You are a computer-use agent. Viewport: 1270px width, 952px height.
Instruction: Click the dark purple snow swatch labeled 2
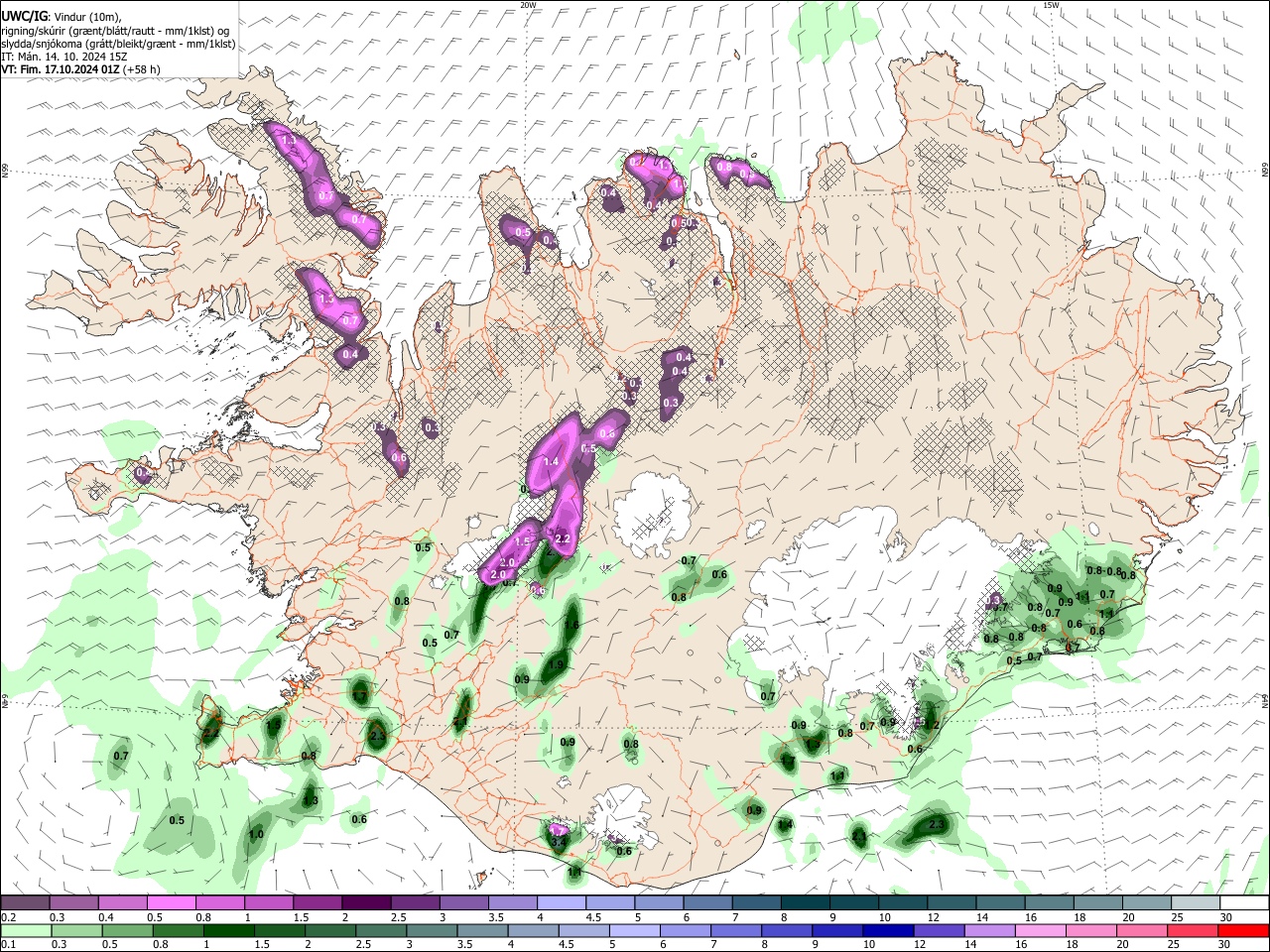[x=366, y=902]
